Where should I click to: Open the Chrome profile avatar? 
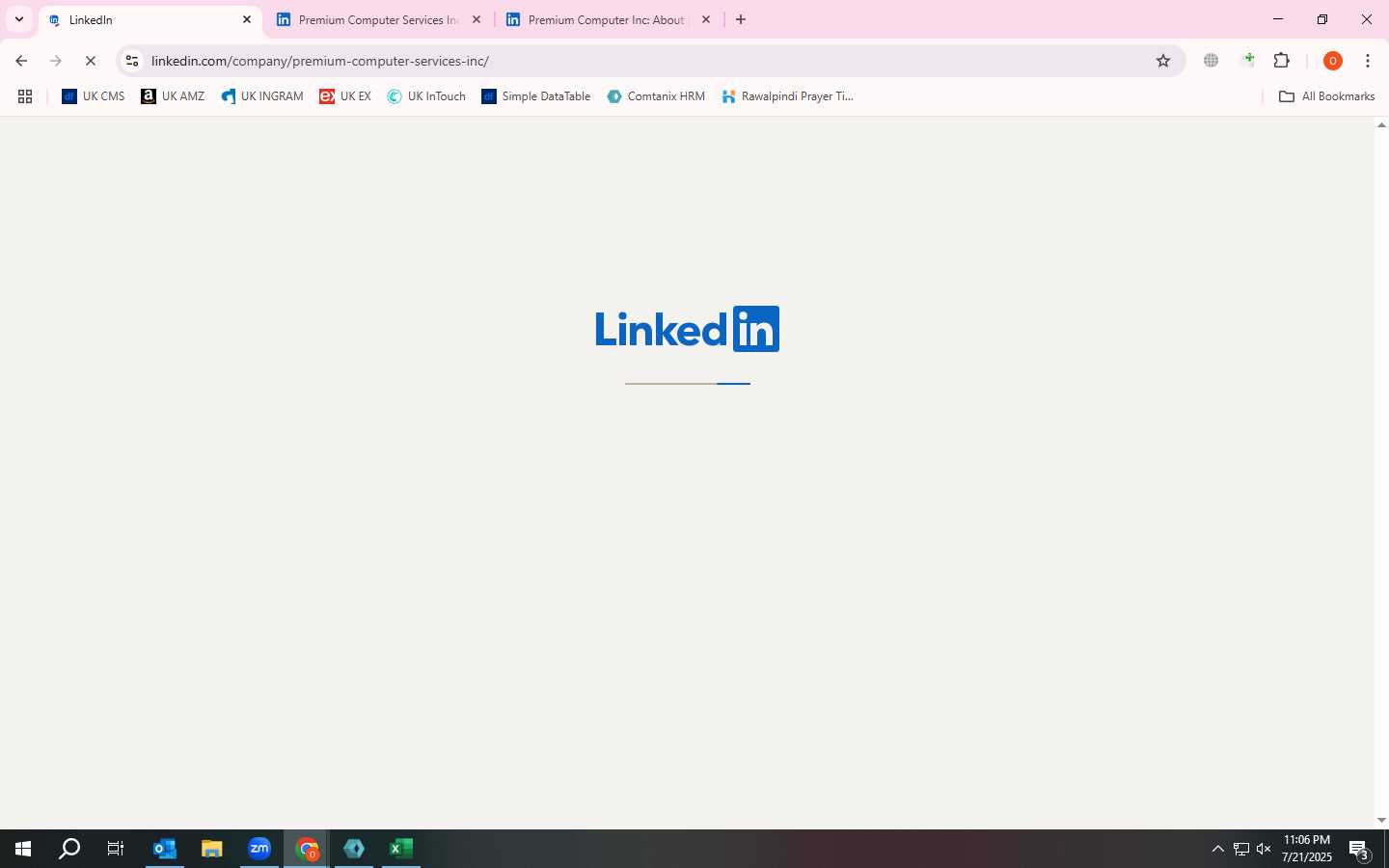1333,61
